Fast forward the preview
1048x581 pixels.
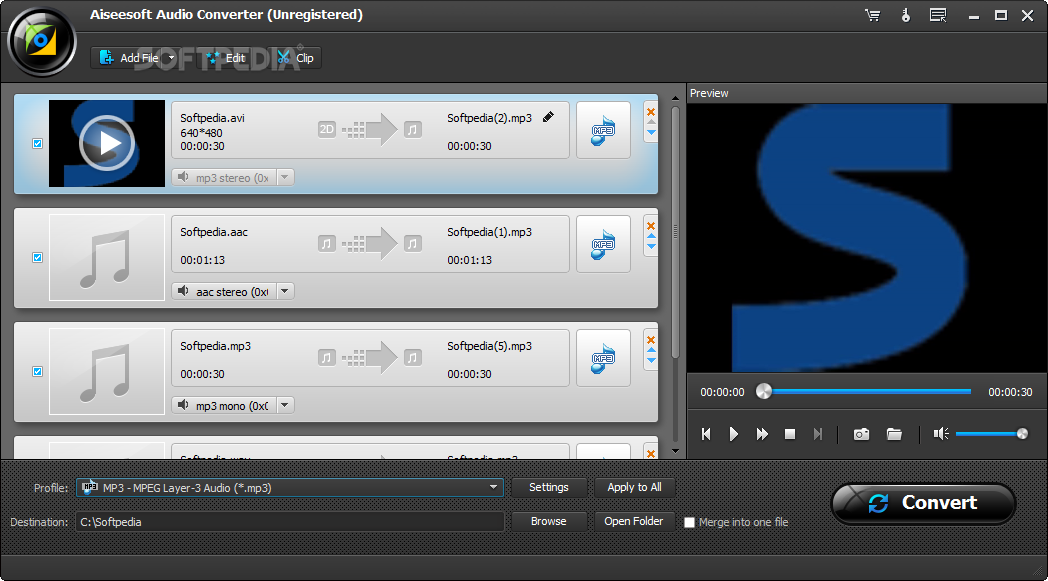click(762, 434)
